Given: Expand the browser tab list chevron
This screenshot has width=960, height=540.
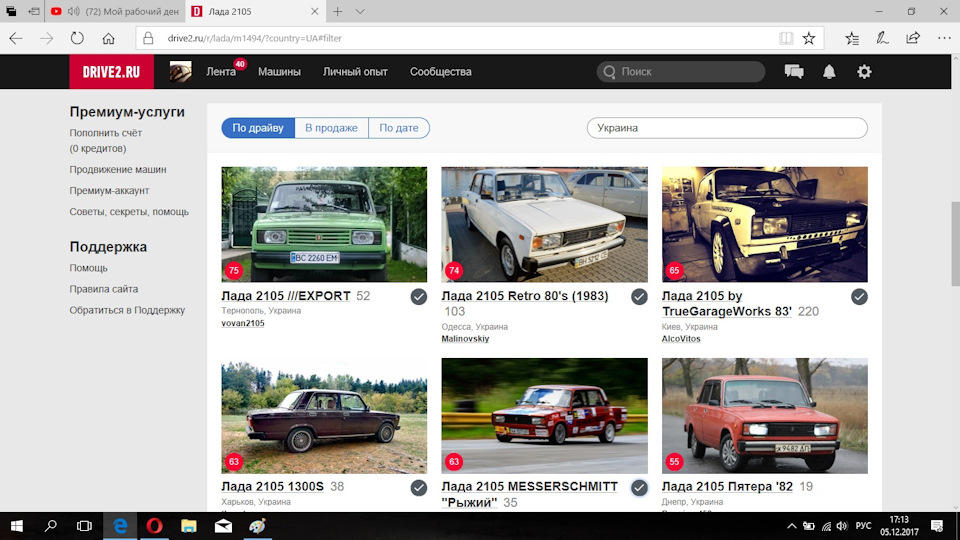Looking at the screenshot, I should click(360, 11).
